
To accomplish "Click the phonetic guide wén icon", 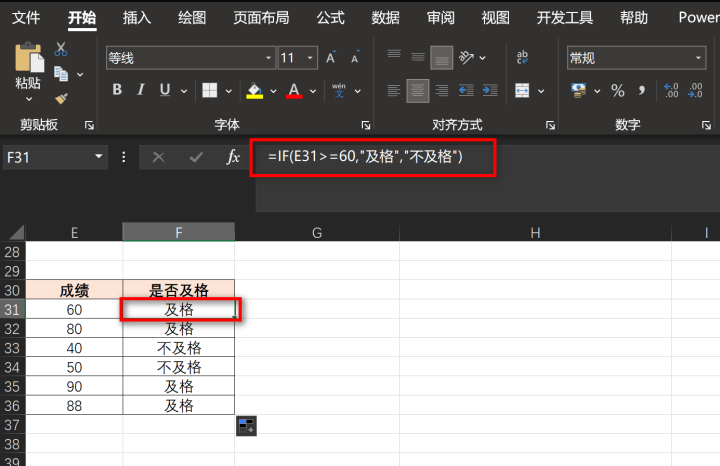I will [x=339, y=90].
